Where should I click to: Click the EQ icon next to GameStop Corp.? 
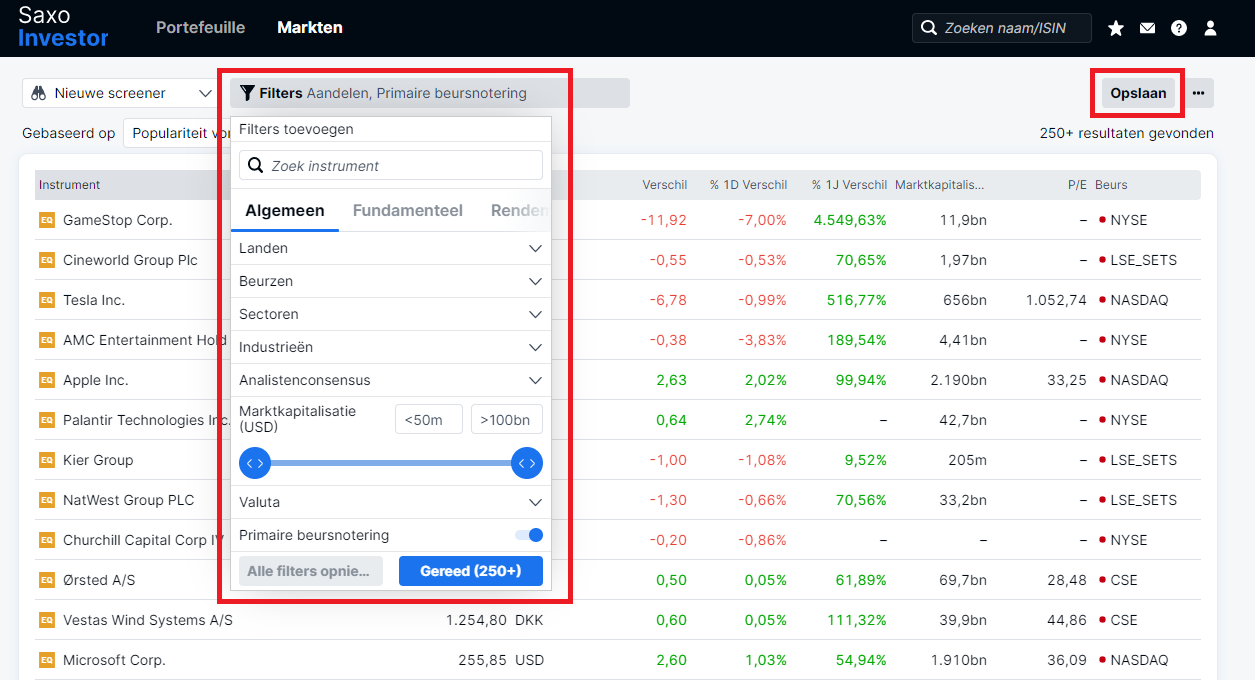coord(46,220)
